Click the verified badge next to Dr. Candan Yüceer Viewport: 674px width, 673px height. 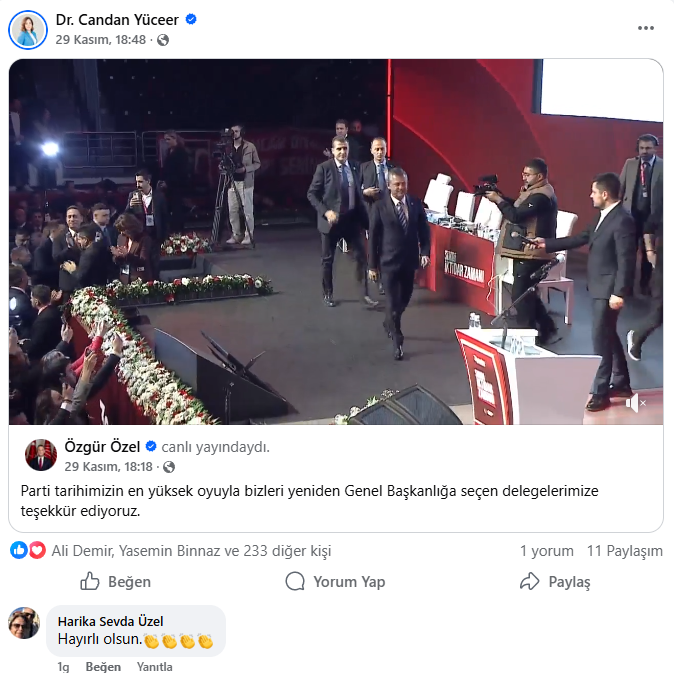tap(191, 19)
